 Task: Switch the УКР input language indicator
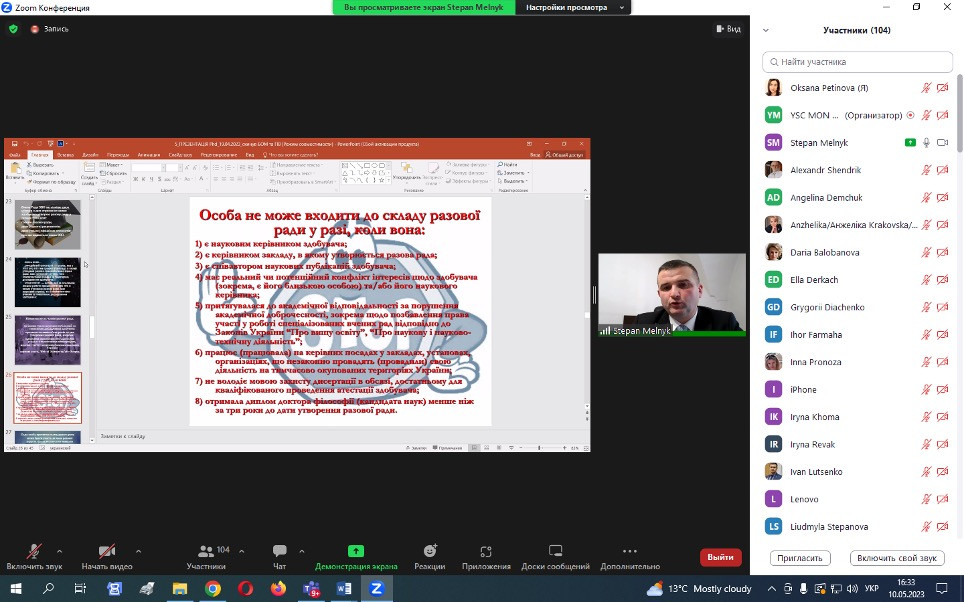(871, 589)
